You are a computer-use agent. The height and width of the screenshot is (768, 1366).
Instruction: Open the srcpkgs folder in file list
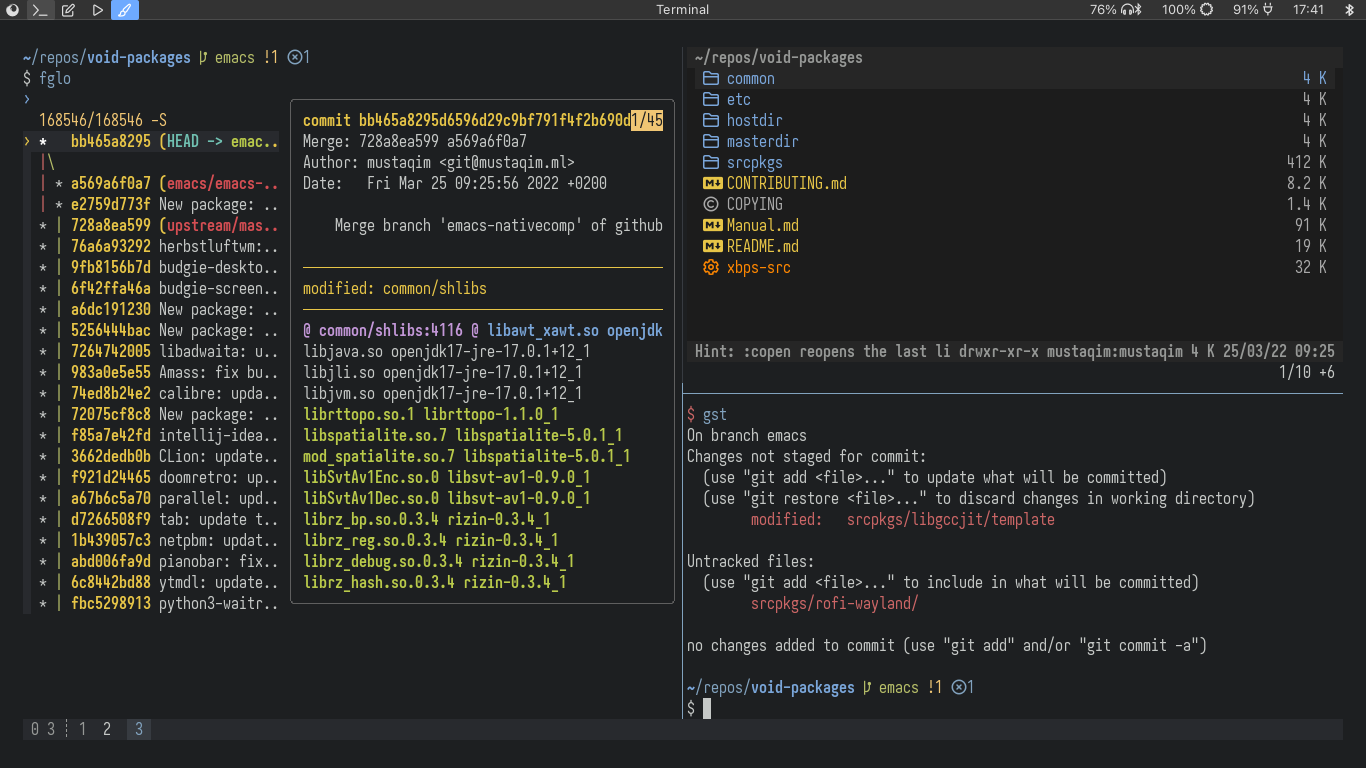point(754,162)
